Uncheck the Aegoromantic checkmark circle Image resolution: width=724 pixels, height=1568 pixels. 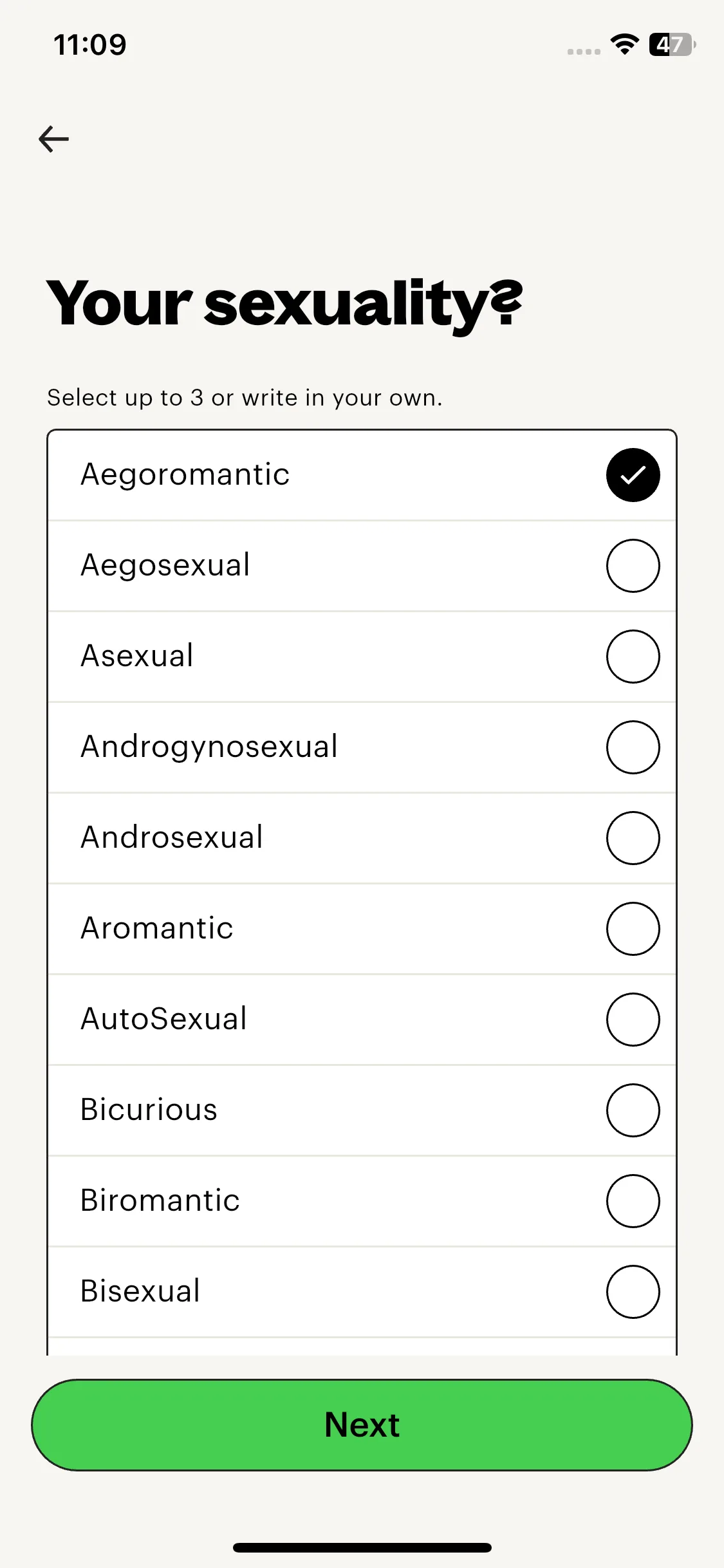pyautogui.click(x=633, y=475)
